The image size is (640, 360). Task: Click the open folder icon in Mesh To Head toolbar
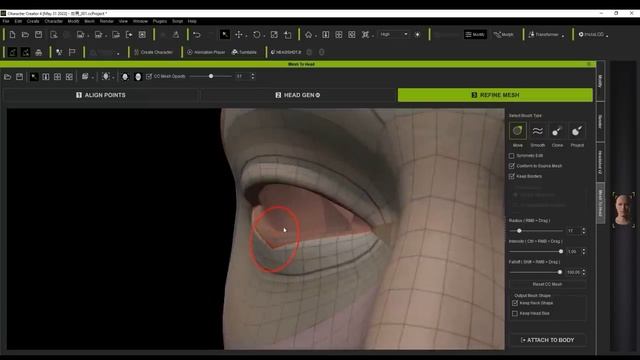tap(7, 77)
